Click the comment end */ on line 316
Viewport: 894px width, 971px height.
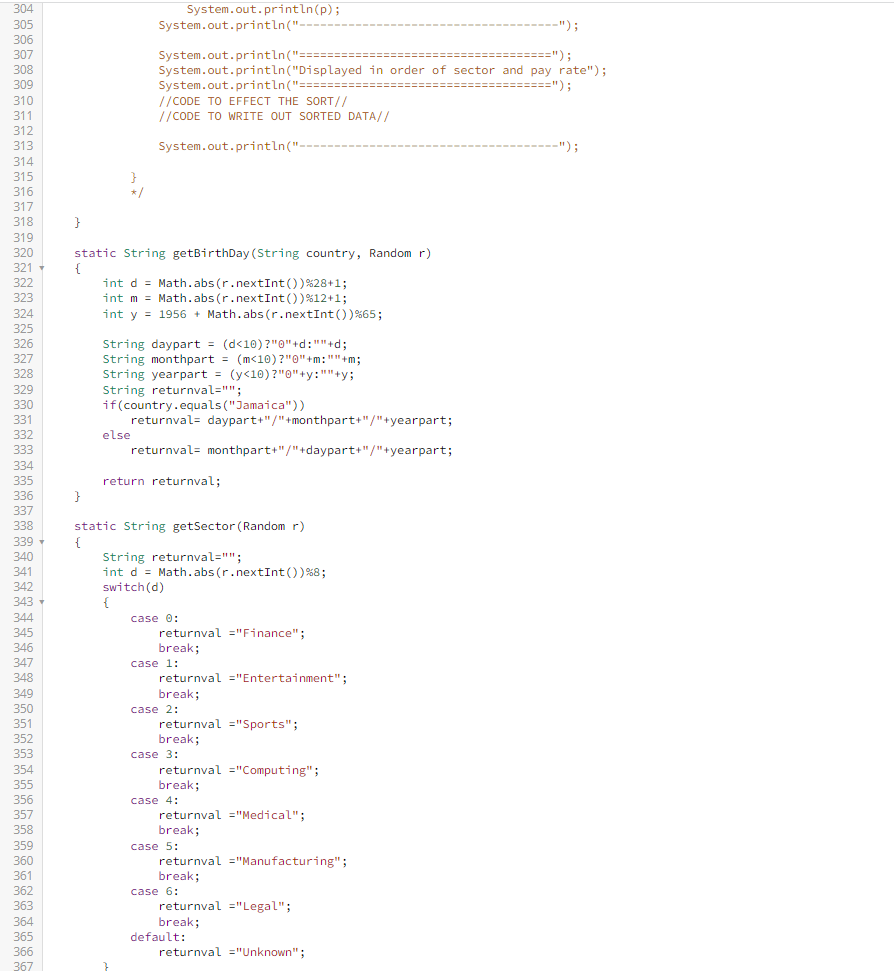pyautogui.click(x=137, y=192)
